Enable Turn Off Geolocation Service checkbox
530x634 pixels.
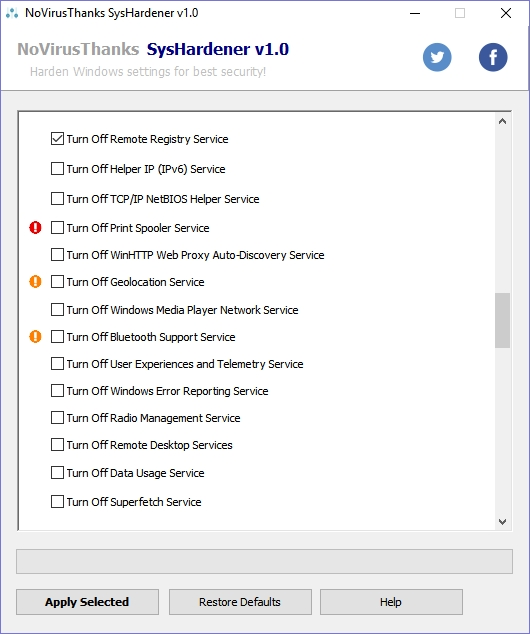click(x=57, y=281)
